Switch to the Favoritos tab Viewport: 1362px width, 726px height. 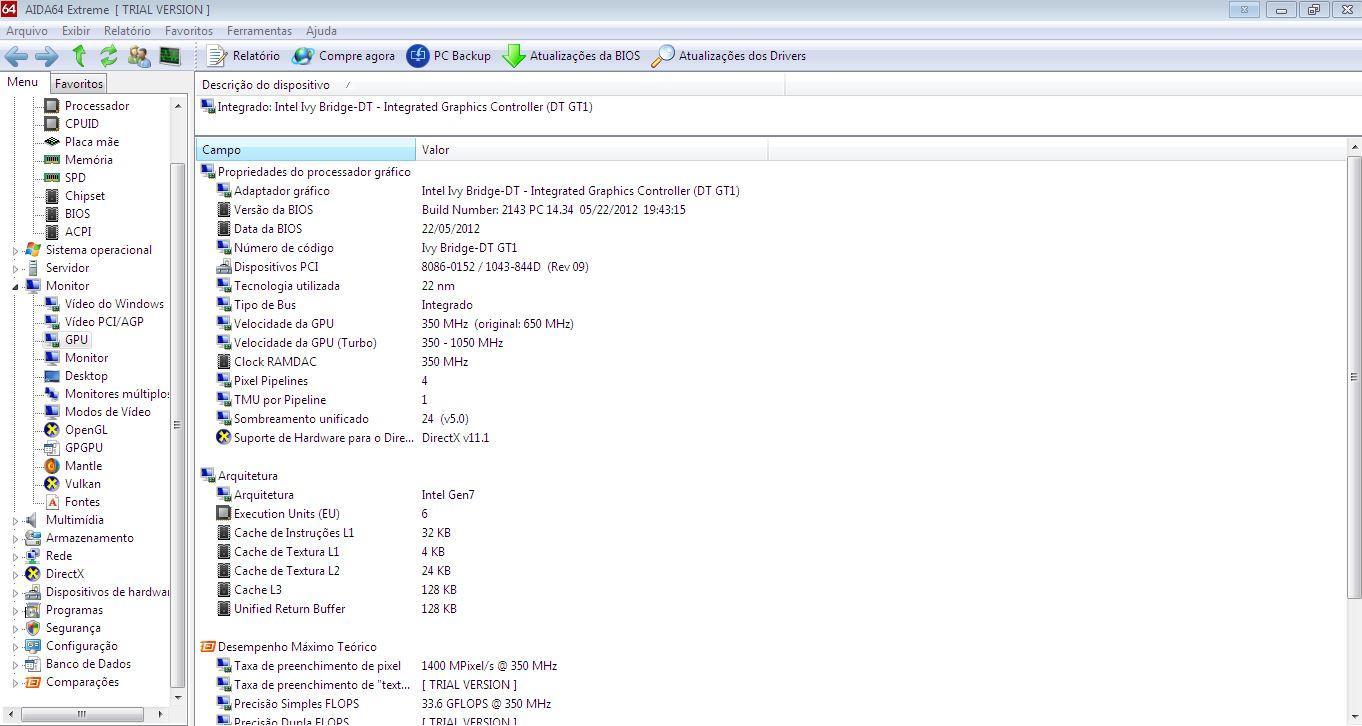coord(78,84)
